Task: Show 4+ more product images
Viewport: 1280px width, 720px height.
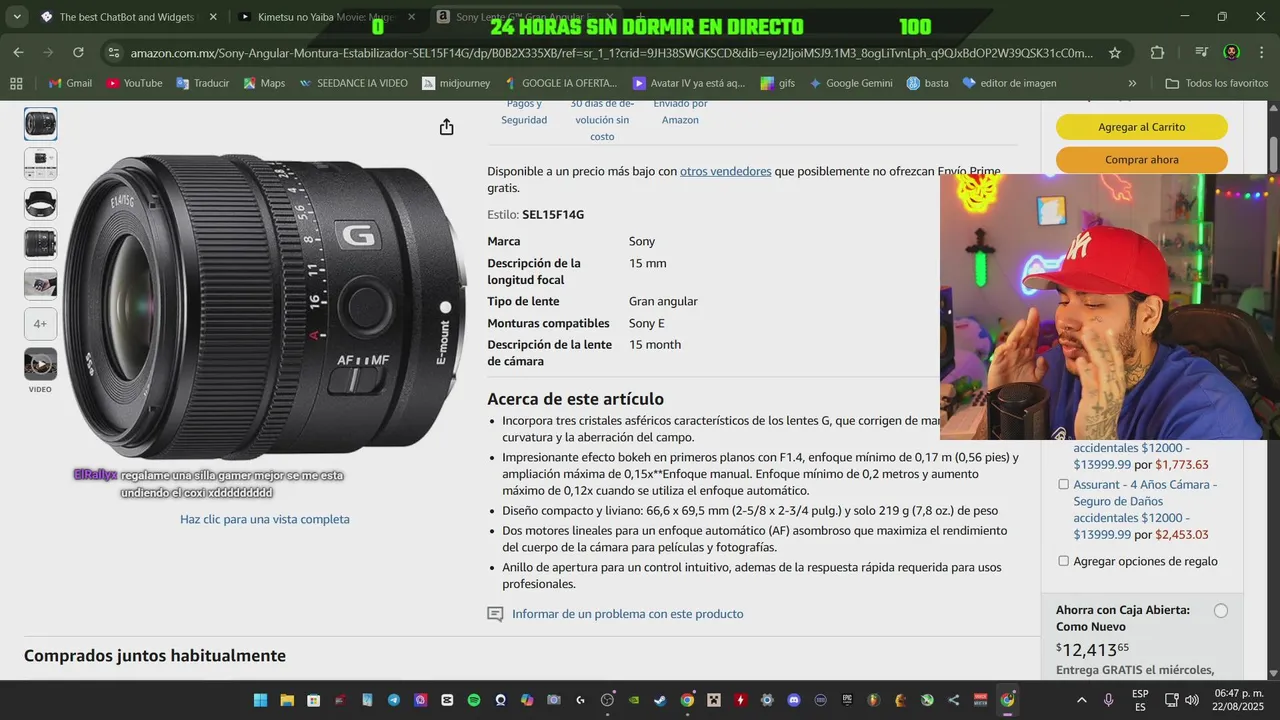Action: tap(40, 324)
